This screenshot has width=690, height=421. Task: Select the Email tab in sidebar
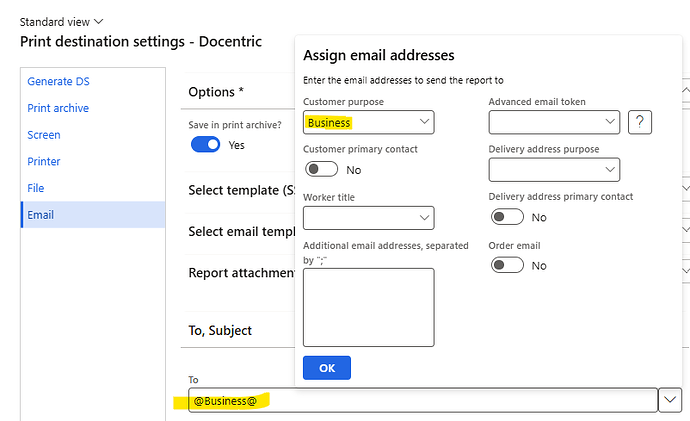(93, 215)
